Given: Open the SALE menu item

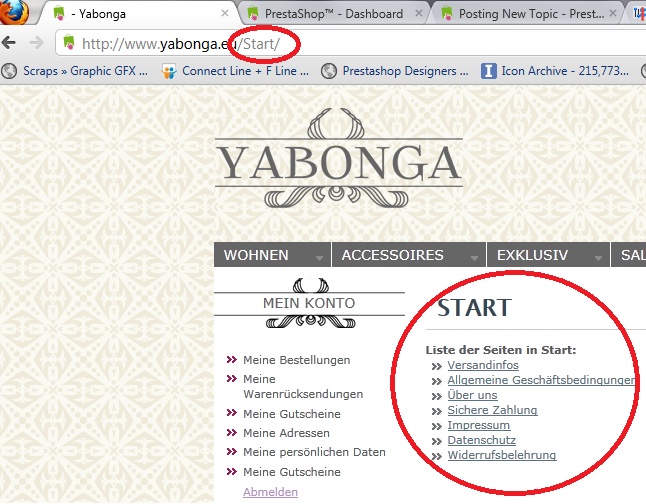Looking at the screenshot, I should (x=629, y=255).
